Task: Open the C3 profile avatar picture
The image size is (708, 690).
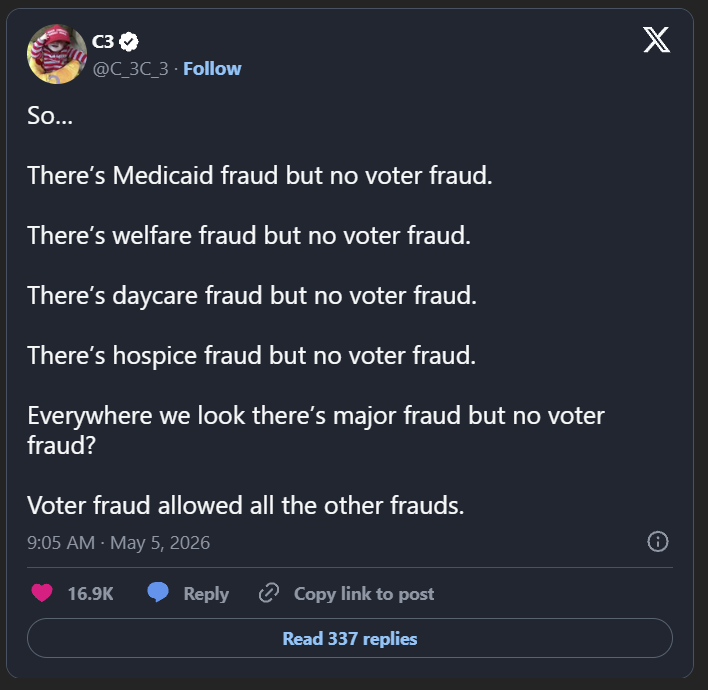Action: [57, 54]
